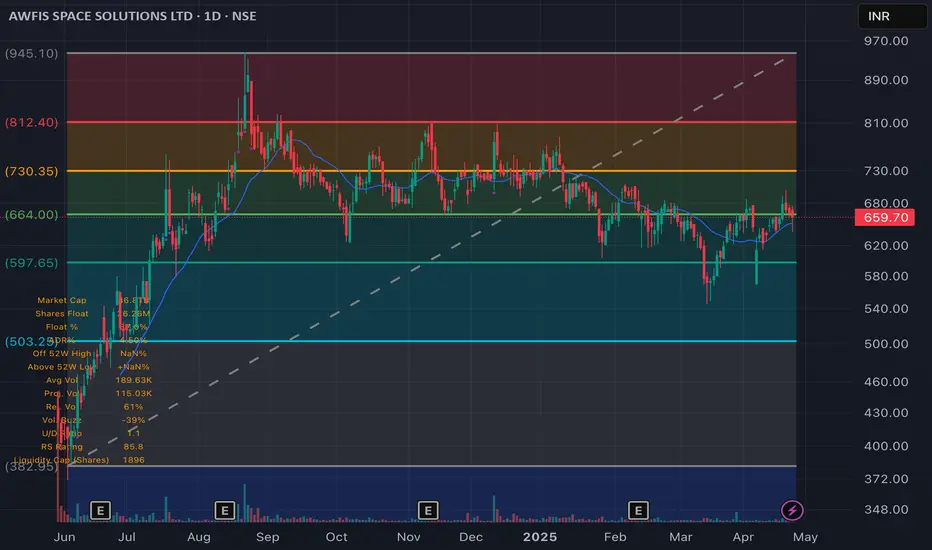Click the Liquidity Cap value 1896
Image resolution: width=932 pixels, height=550 pixels.
click(x=134, y=460)
